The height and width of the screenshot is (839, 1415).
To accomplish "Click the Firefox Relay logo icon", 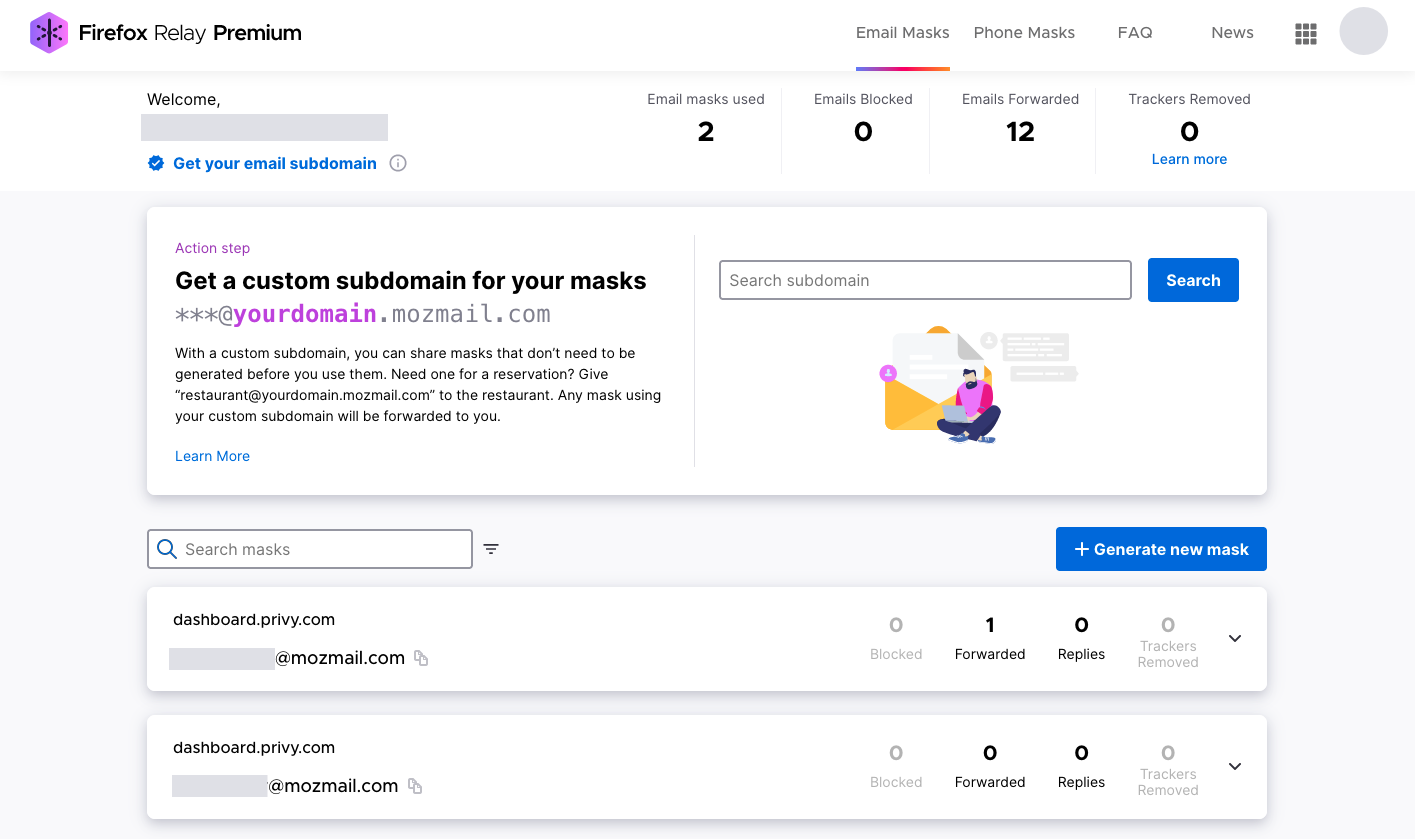I will tap(48, 32).
